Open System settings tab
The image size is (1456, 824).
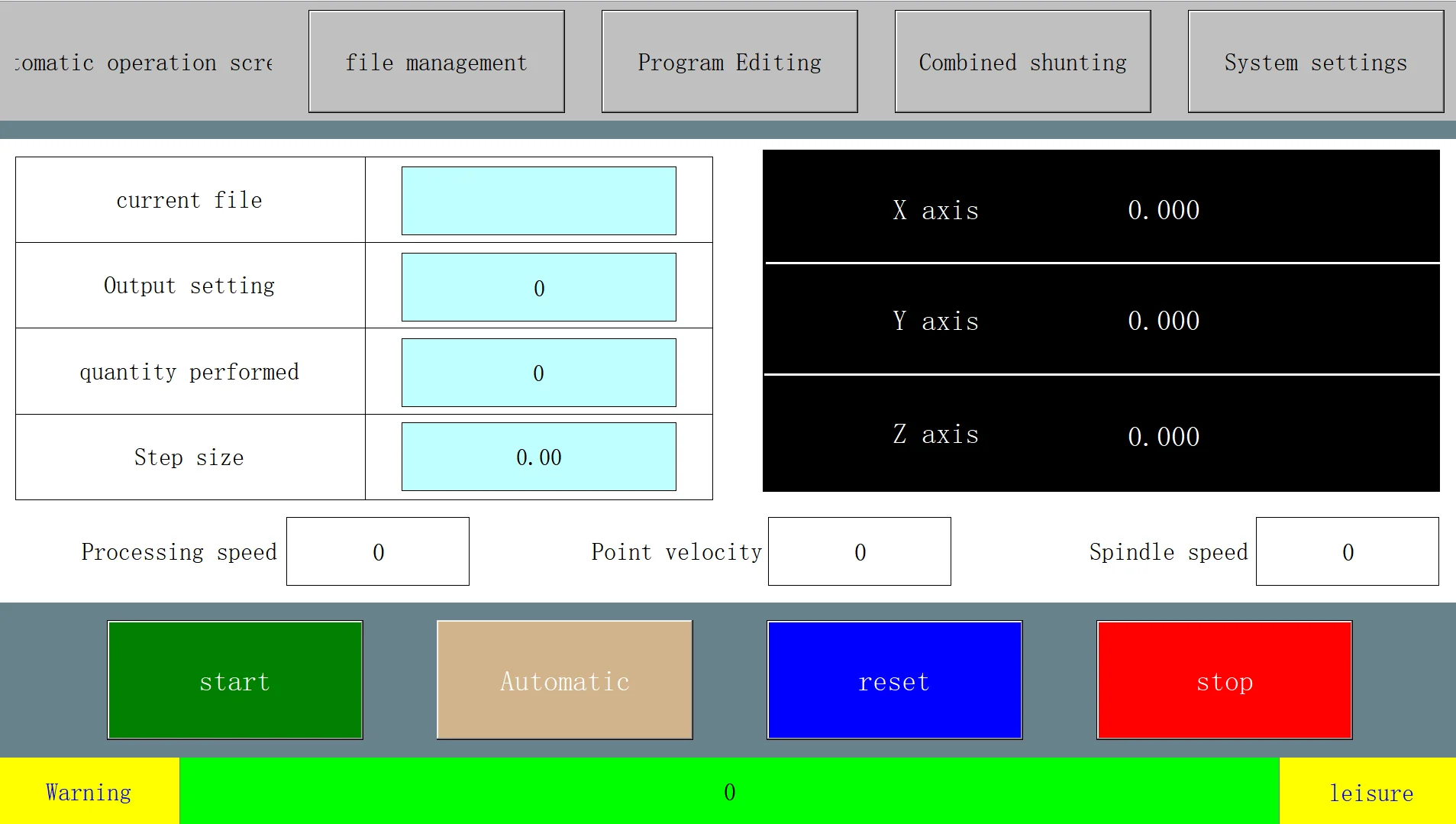tap(1316, 62)
